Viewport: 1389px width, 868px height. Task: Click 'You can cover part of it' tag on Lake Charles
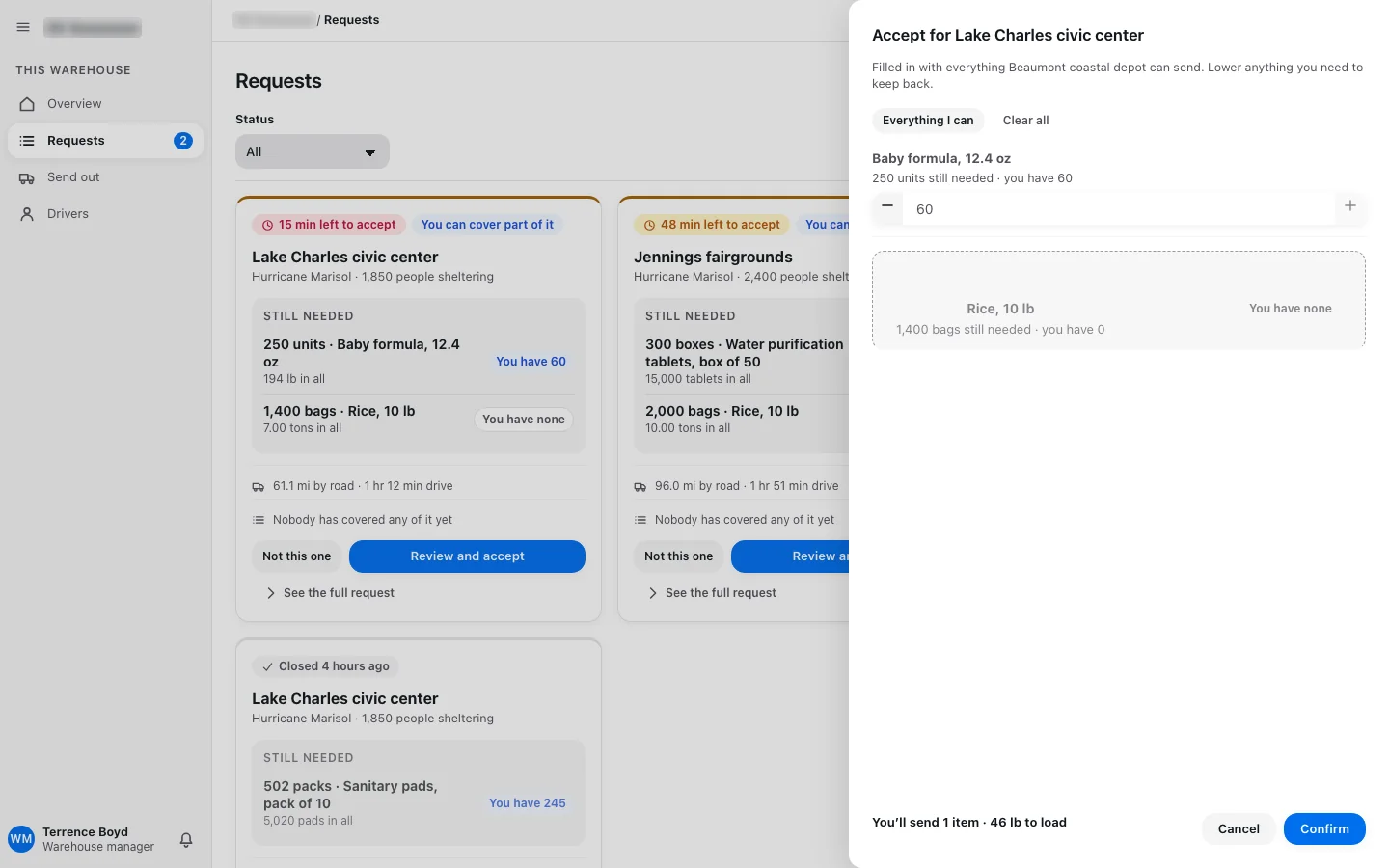pos(487,225)
